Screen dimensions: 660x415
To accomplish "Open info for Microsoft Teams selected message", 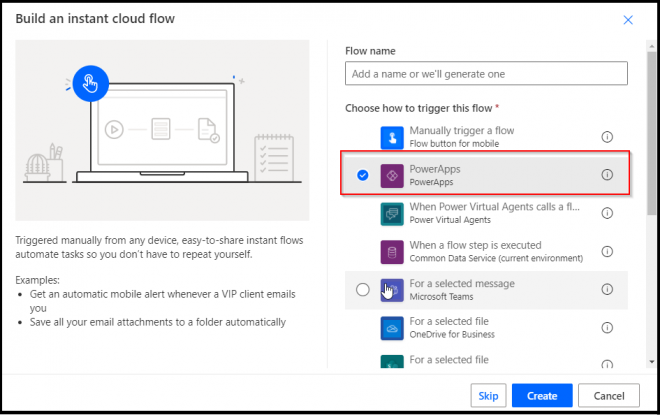I will pos(607,289).
